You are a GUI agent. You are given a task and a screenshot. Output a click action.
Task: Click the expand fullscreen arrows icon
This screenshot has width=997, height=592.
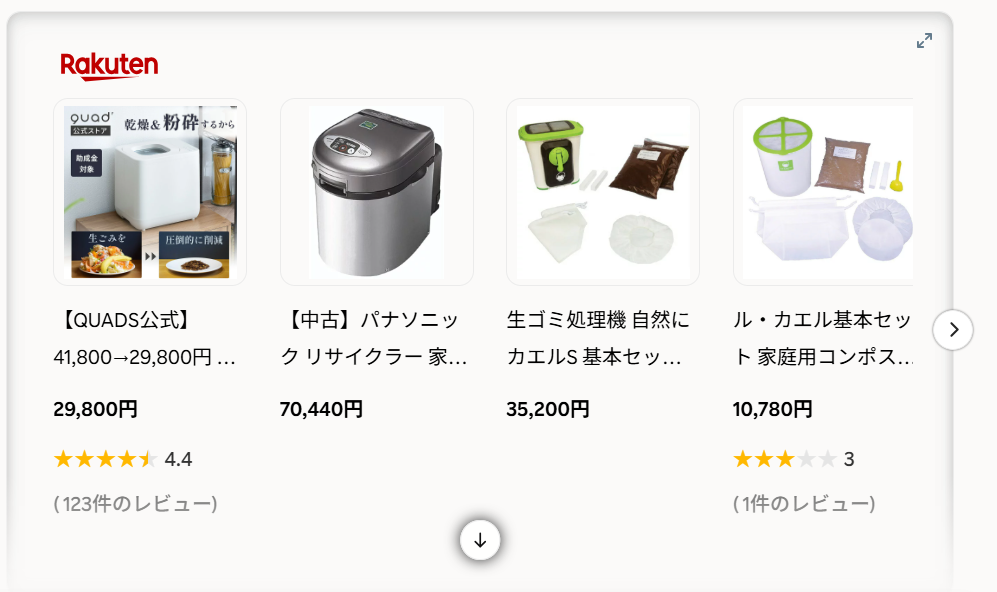(925, 41)
